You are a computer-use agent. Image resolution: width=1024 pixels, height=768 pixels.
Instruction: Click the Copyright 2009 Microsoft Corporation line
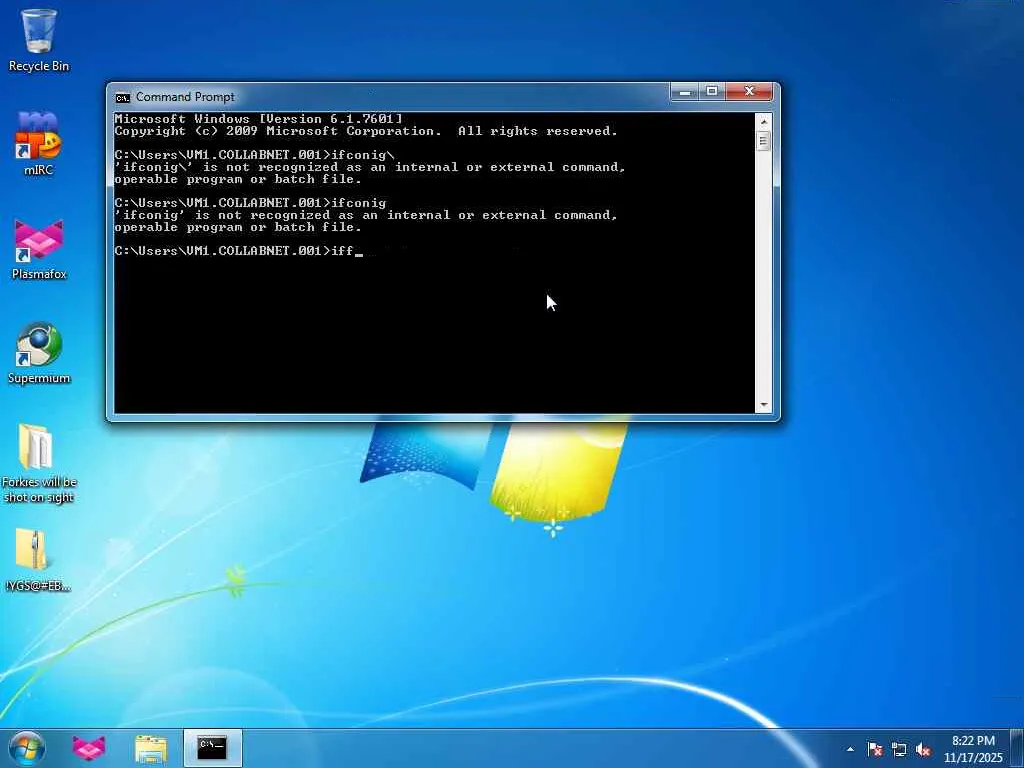pyautogui.click(x=366, y=131)
